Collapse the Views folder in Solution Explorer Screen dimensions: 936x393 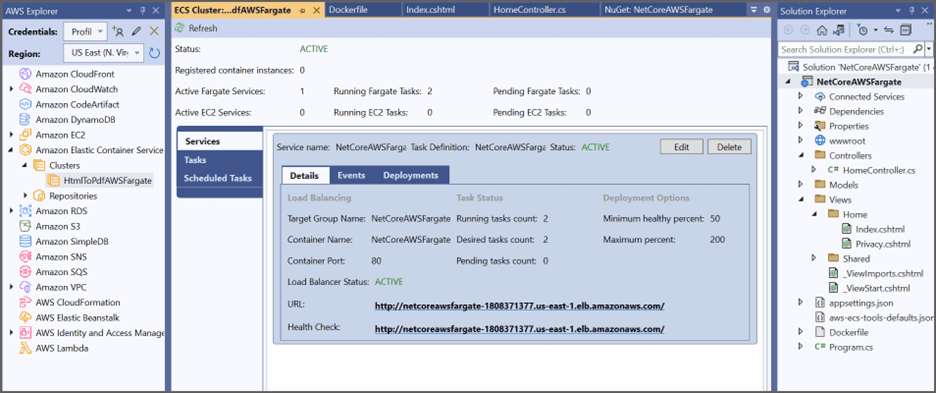[x=802, y=199]
